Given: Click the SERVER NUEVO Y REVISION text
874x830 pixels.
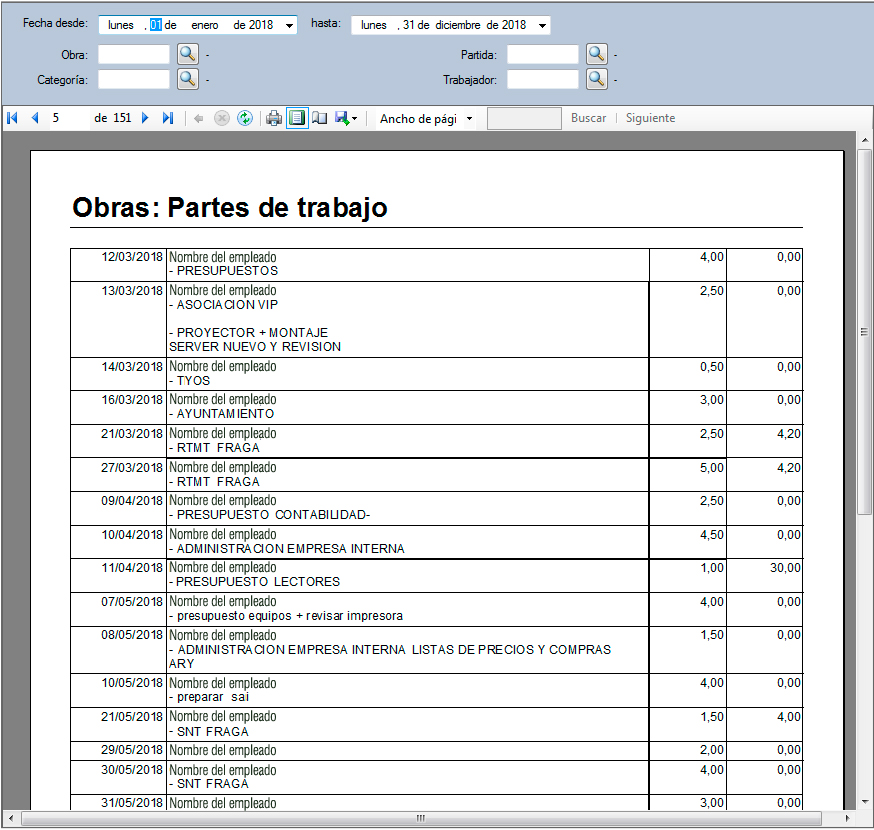Looking at the screenshot, I should (x=255, y=347).
